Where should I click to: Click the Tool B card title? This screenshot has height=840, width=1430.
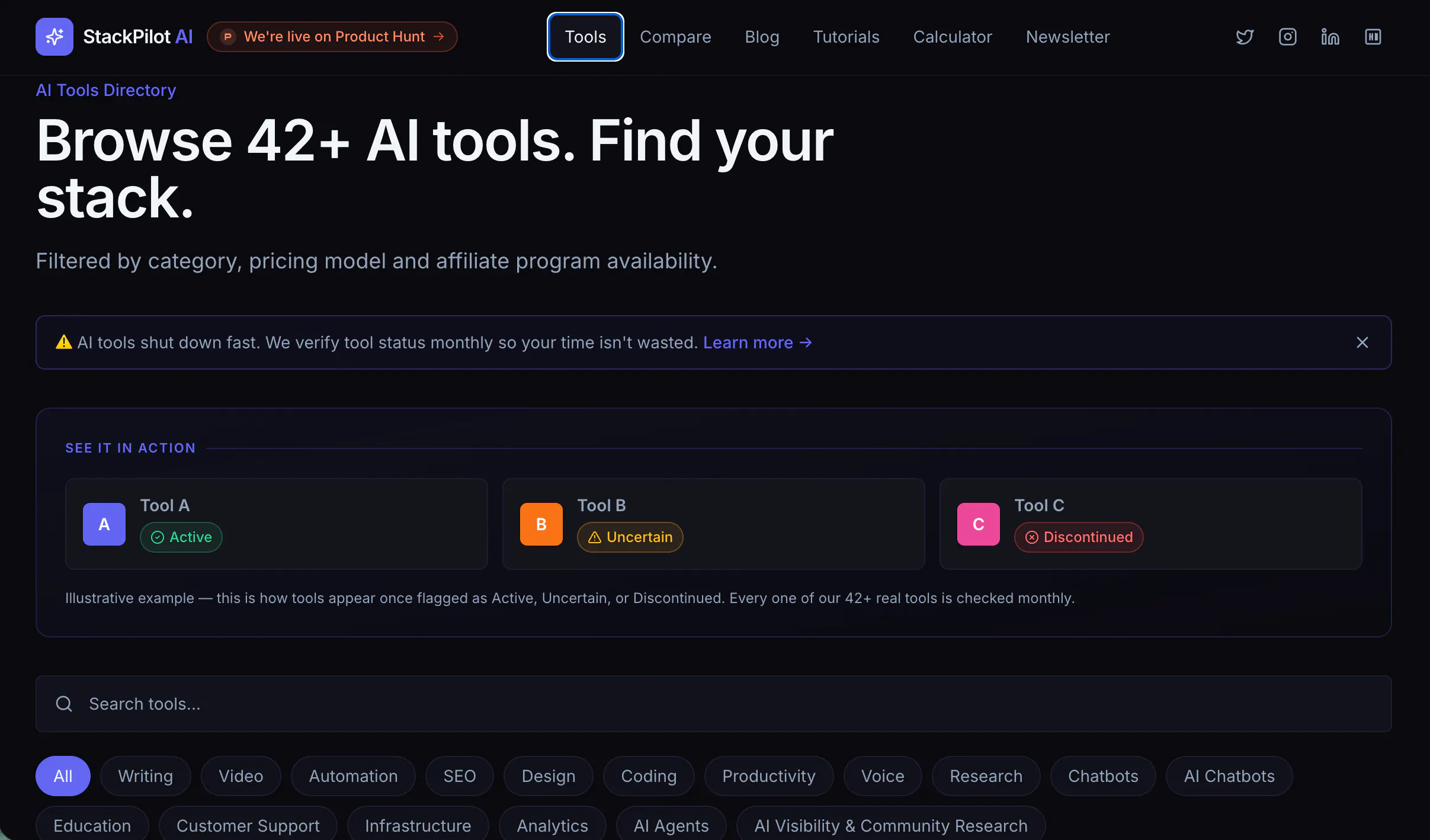(x=602, y=505)
